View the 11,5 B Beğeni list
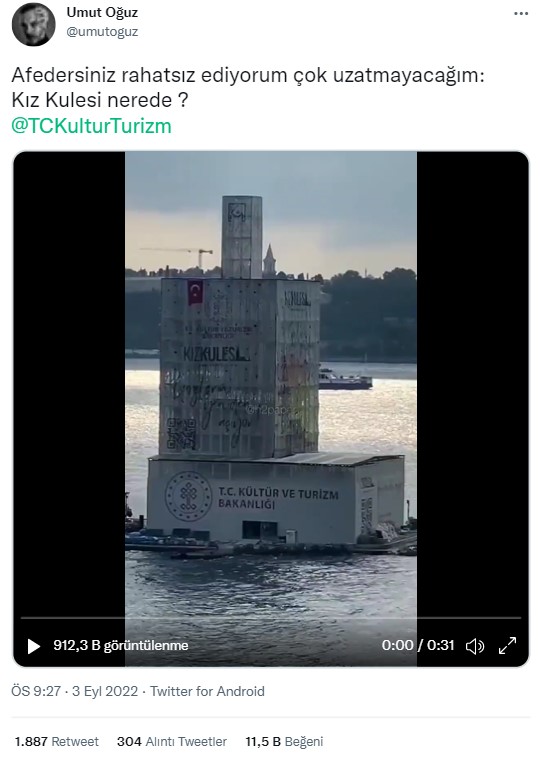The image size is (540, 761). 284,742
